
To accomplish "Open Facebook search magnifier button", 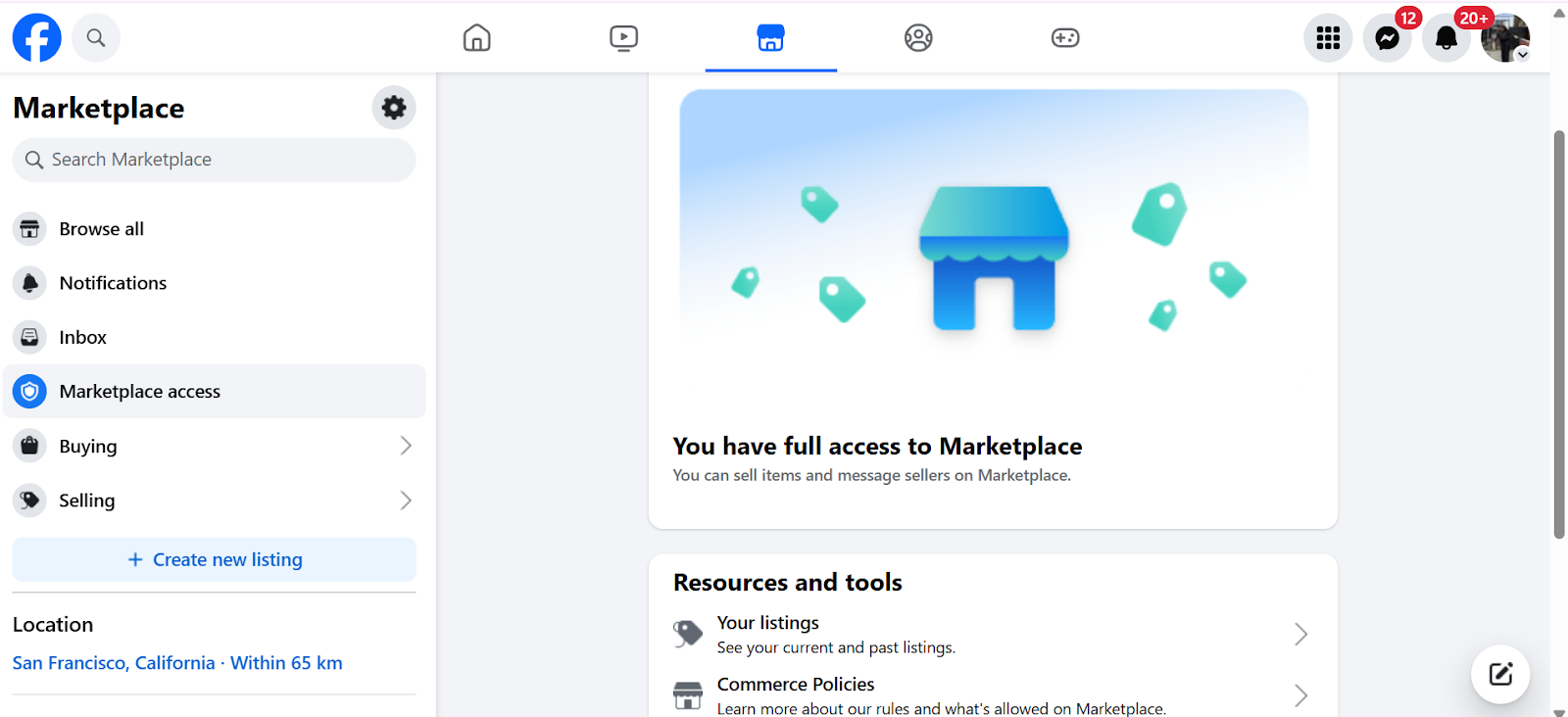I will pos(96,38).
